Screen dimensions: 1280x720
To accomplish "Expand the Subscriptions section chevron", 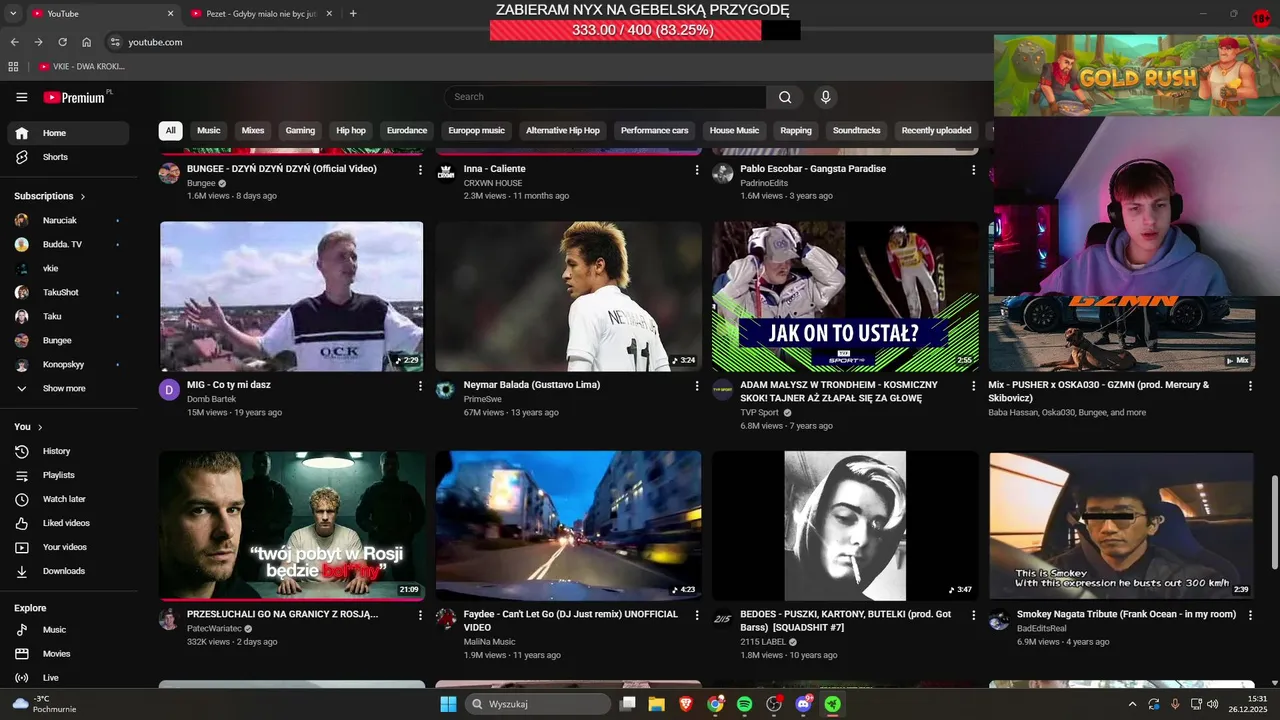I will [x=83, y=197].
